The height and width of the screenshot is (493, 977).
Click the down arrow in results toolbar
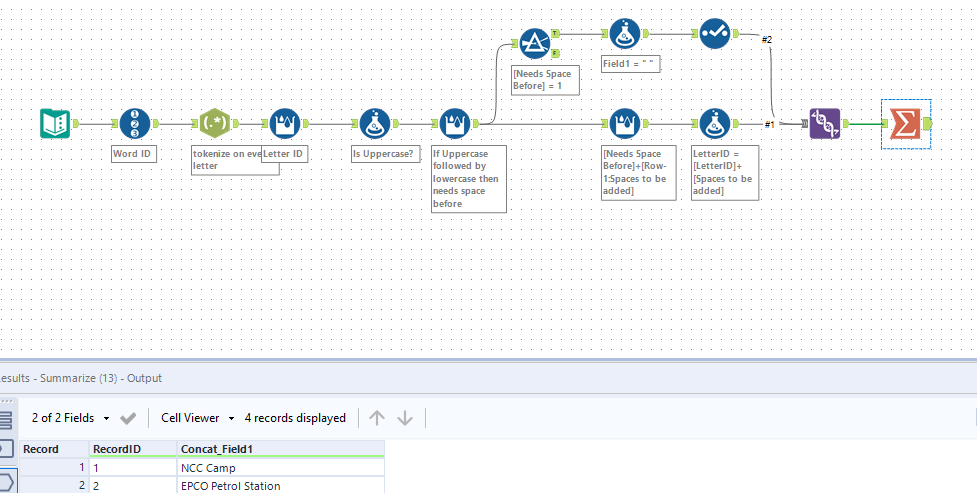pos(405,418)
